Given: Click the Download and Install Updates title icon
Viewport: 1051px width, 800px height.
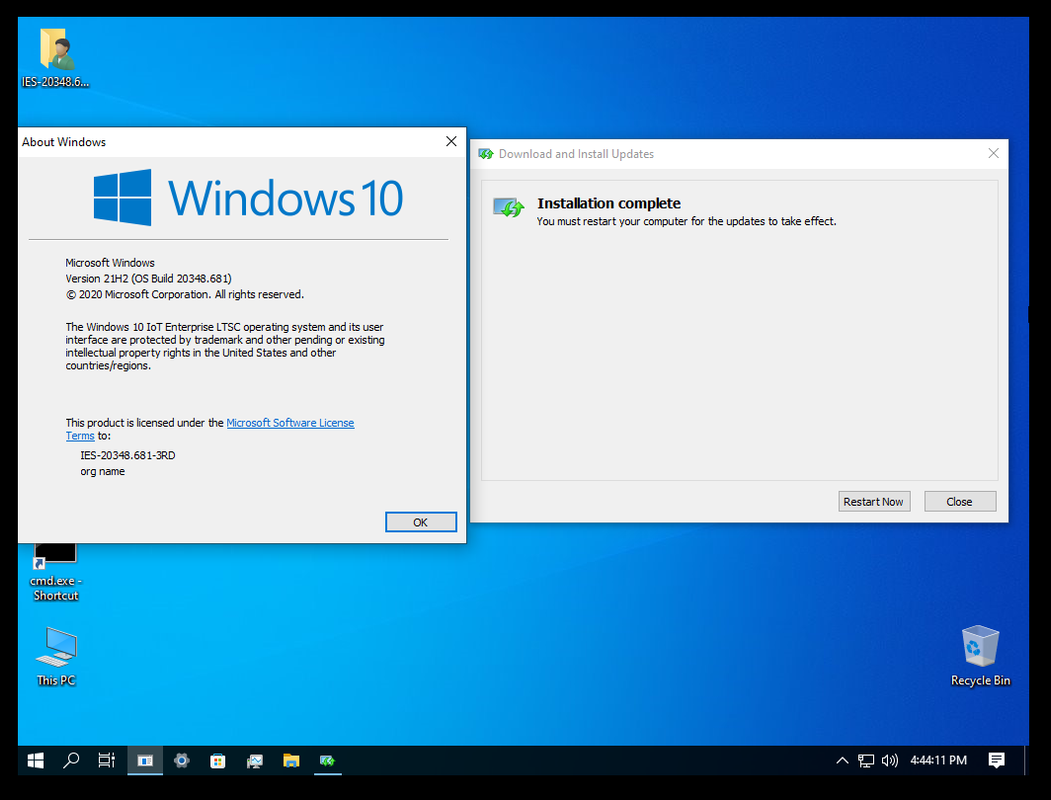Looking at the screenshot, I should point(486,154).
